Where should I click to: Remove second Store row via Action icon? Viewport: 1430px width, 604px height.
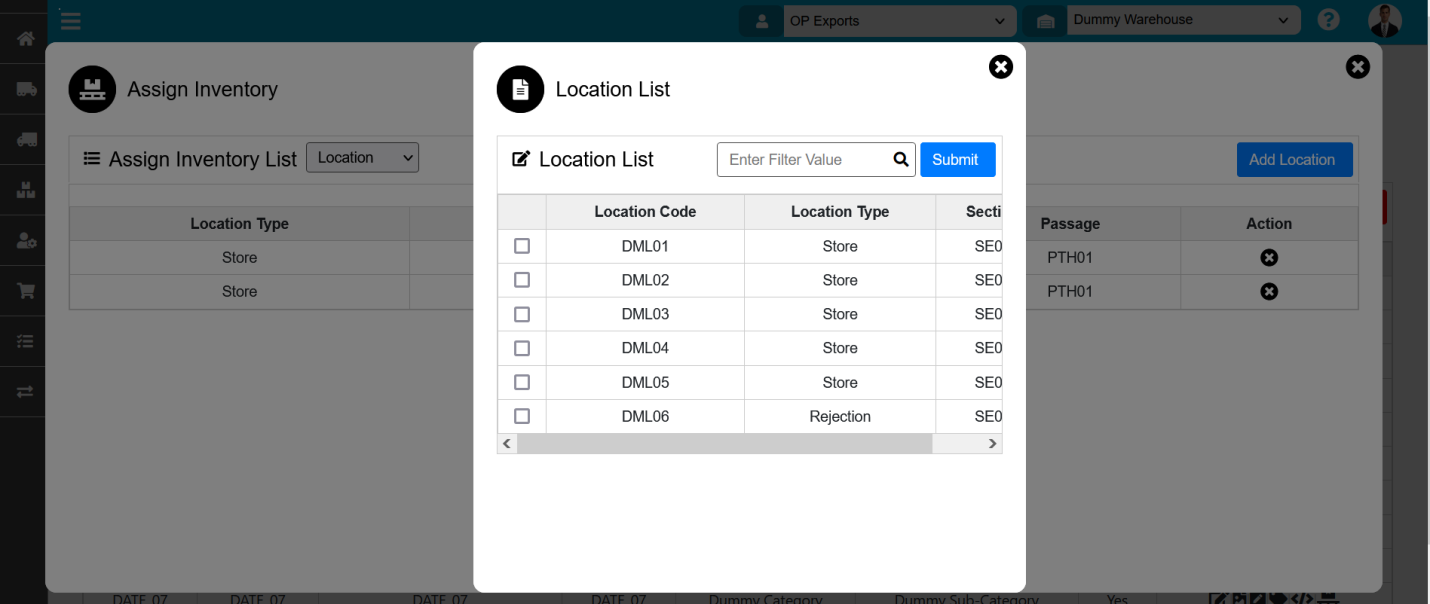point(1269,292)
